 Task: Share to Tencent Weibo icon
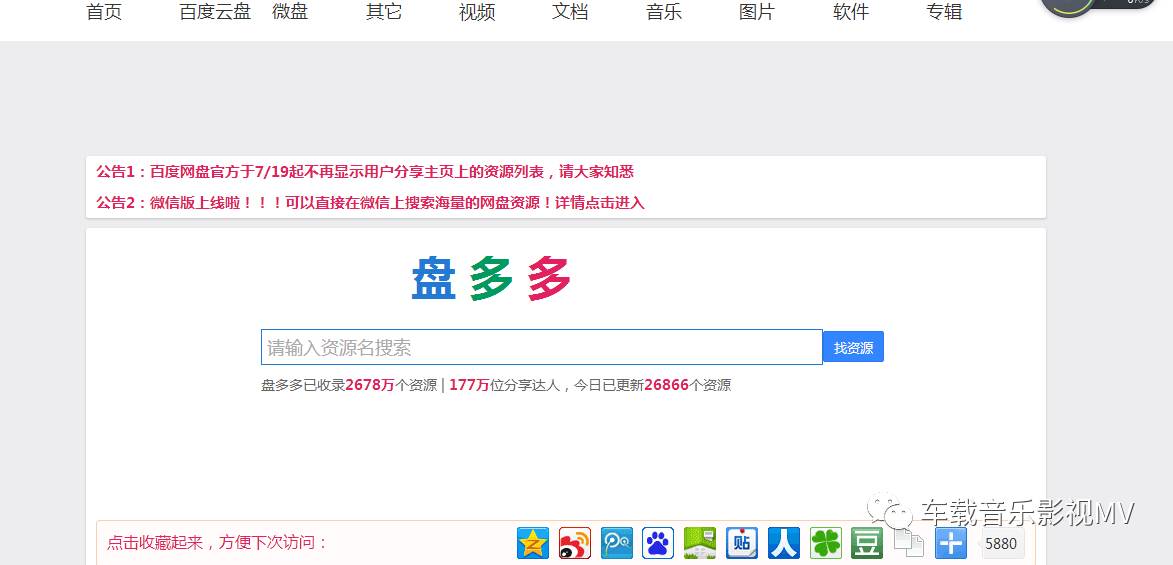616,543
